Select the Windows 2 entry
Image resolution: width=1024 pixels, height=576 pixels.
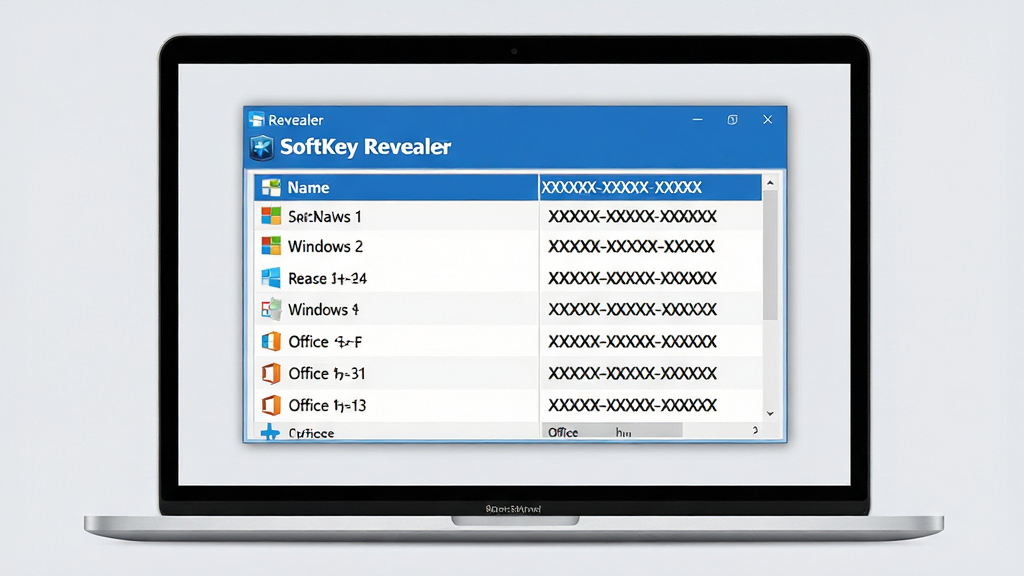tap(396, 246)
